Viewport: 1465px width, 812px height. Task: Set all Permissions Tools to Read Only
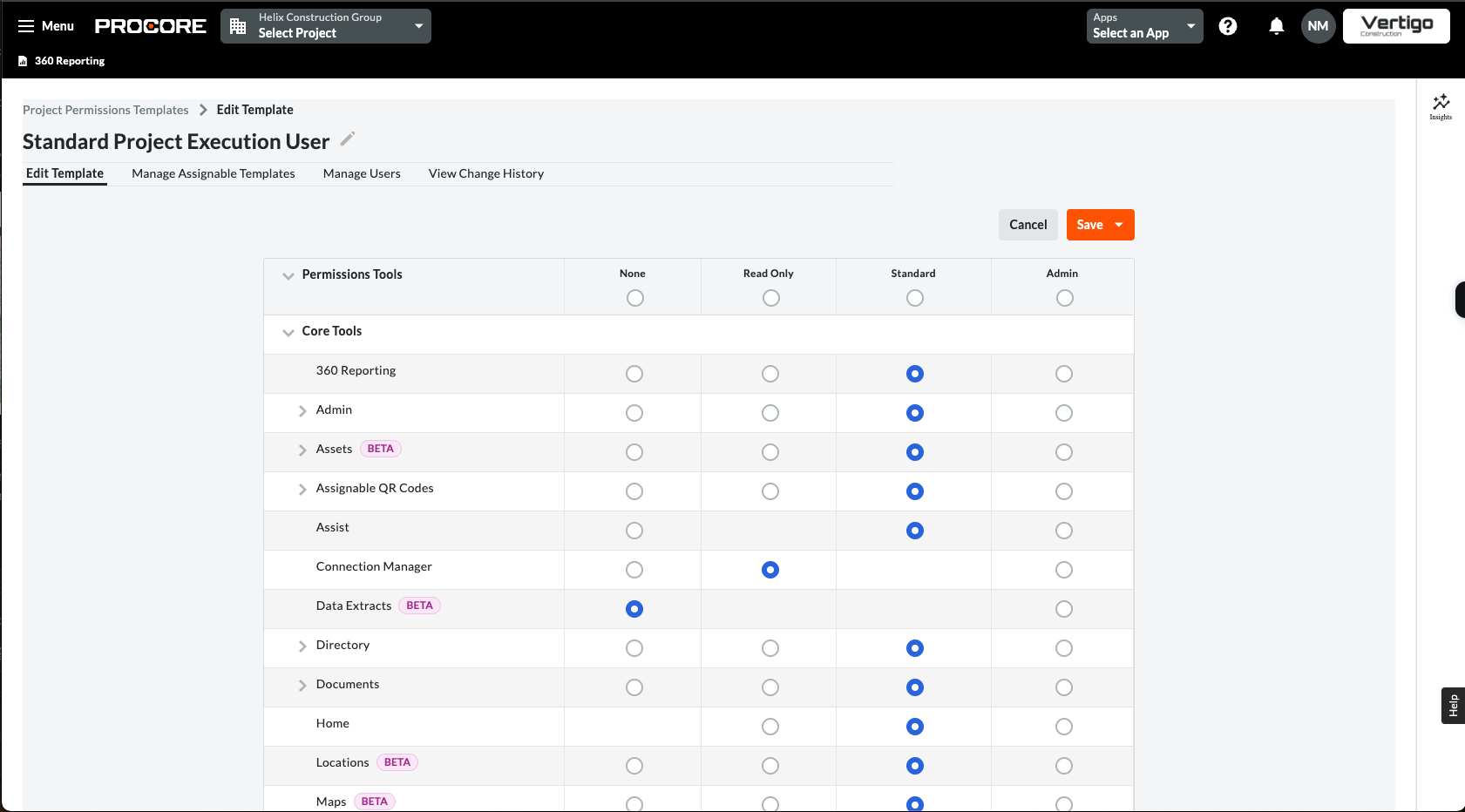point(771,298)
